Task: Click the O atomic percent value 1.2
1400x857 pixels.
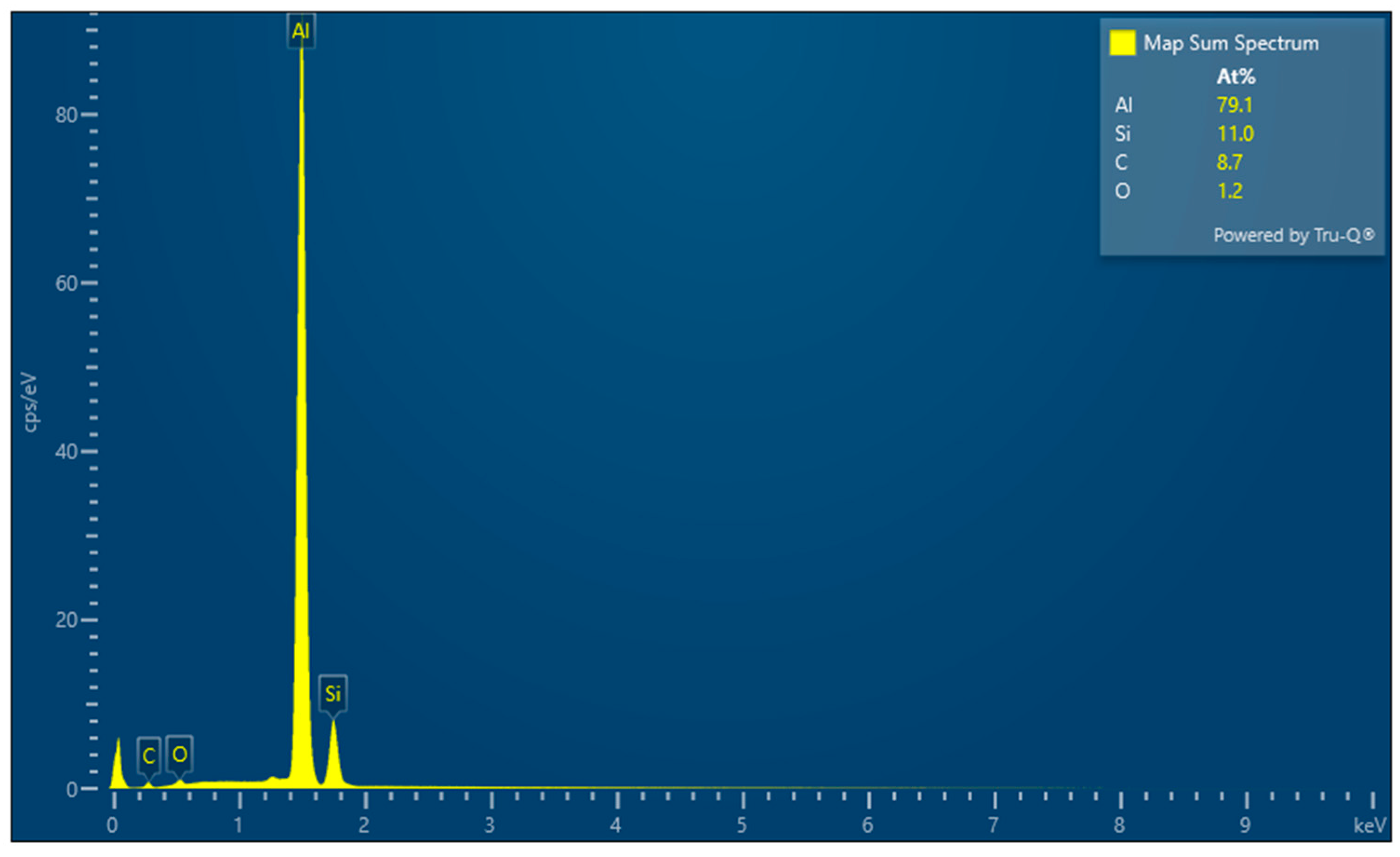Action: 1229,191
